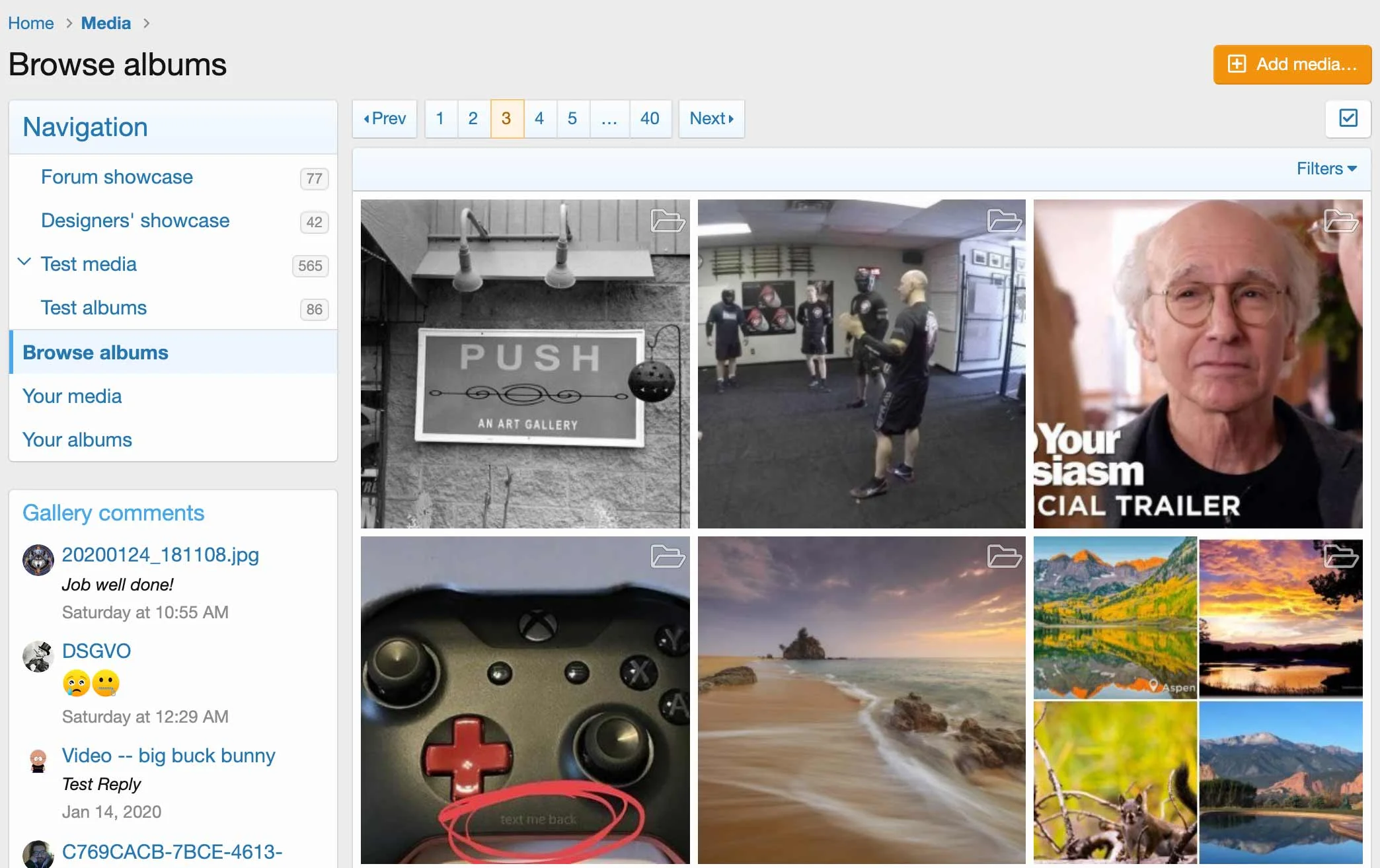Click the ellipsis pagination control
Image resolution: width=1380 pixels, height=868 pixels.
coord(609,119)
